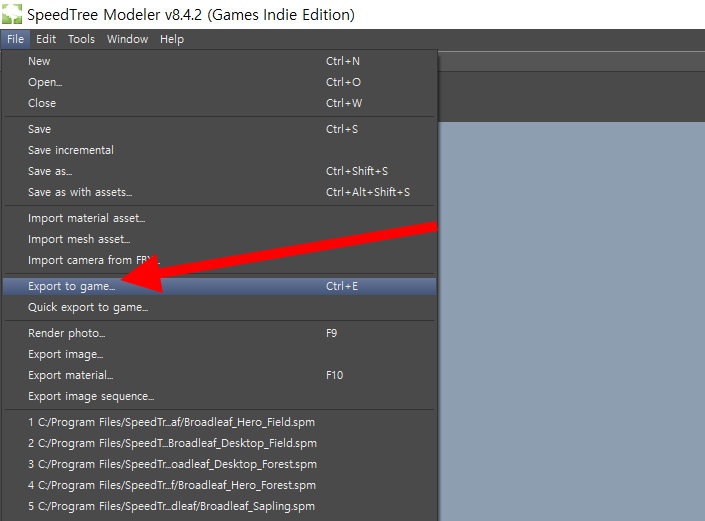Screen dimensions: 705x521
Task: Open the Tools menu
Action: click(81, 40)
